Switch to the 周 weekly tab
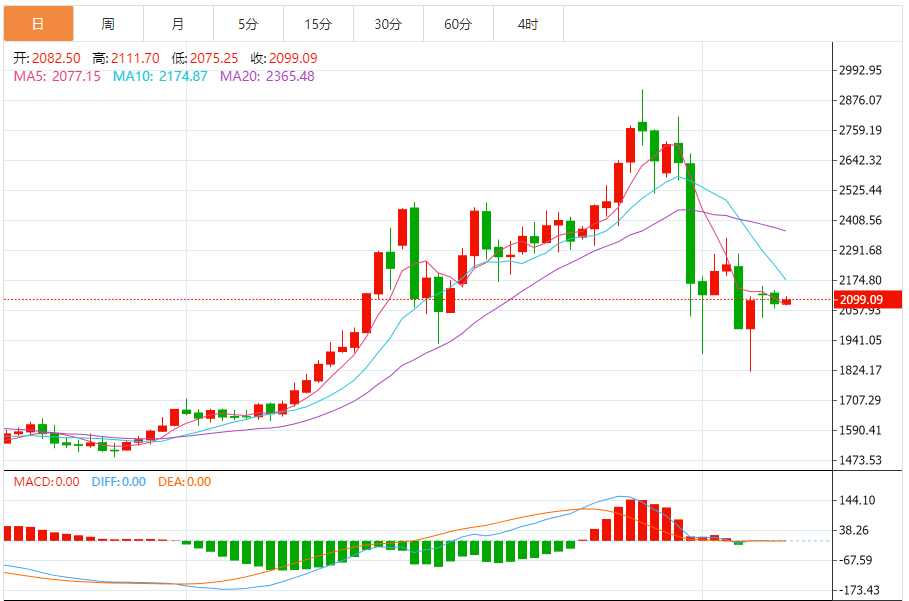The width and height of the screenshot is (909, 601). pyautogui.click(x=108, y=24)
